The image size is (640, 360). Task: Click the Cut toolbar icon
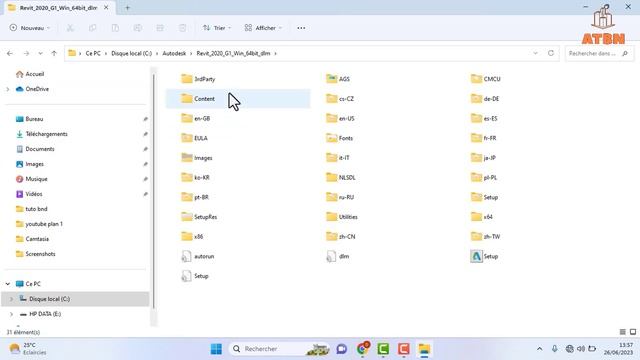[x=70, y=28]
